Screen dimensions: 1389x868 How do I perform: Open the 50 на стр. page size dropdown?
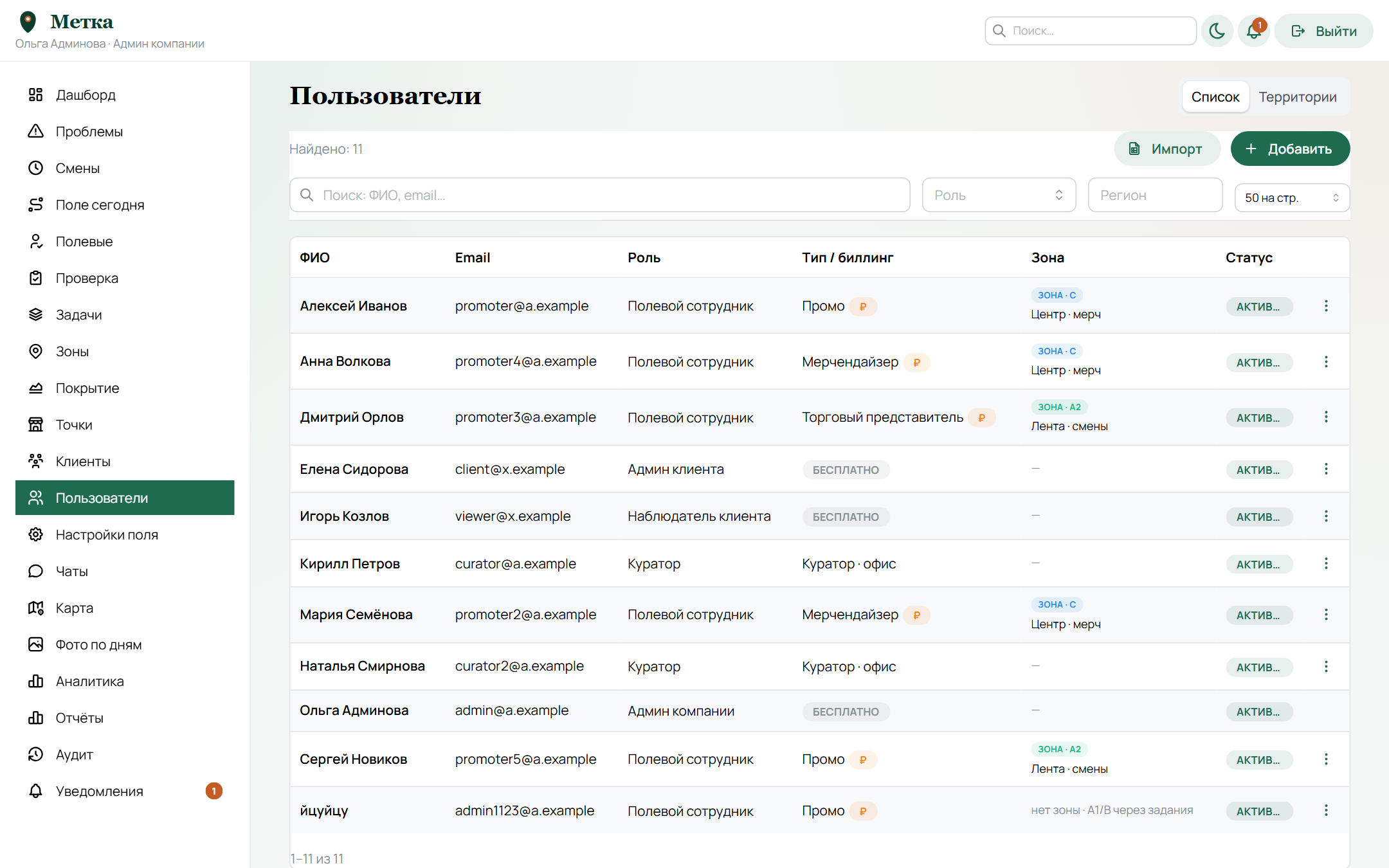click(x=1291, y=197)
